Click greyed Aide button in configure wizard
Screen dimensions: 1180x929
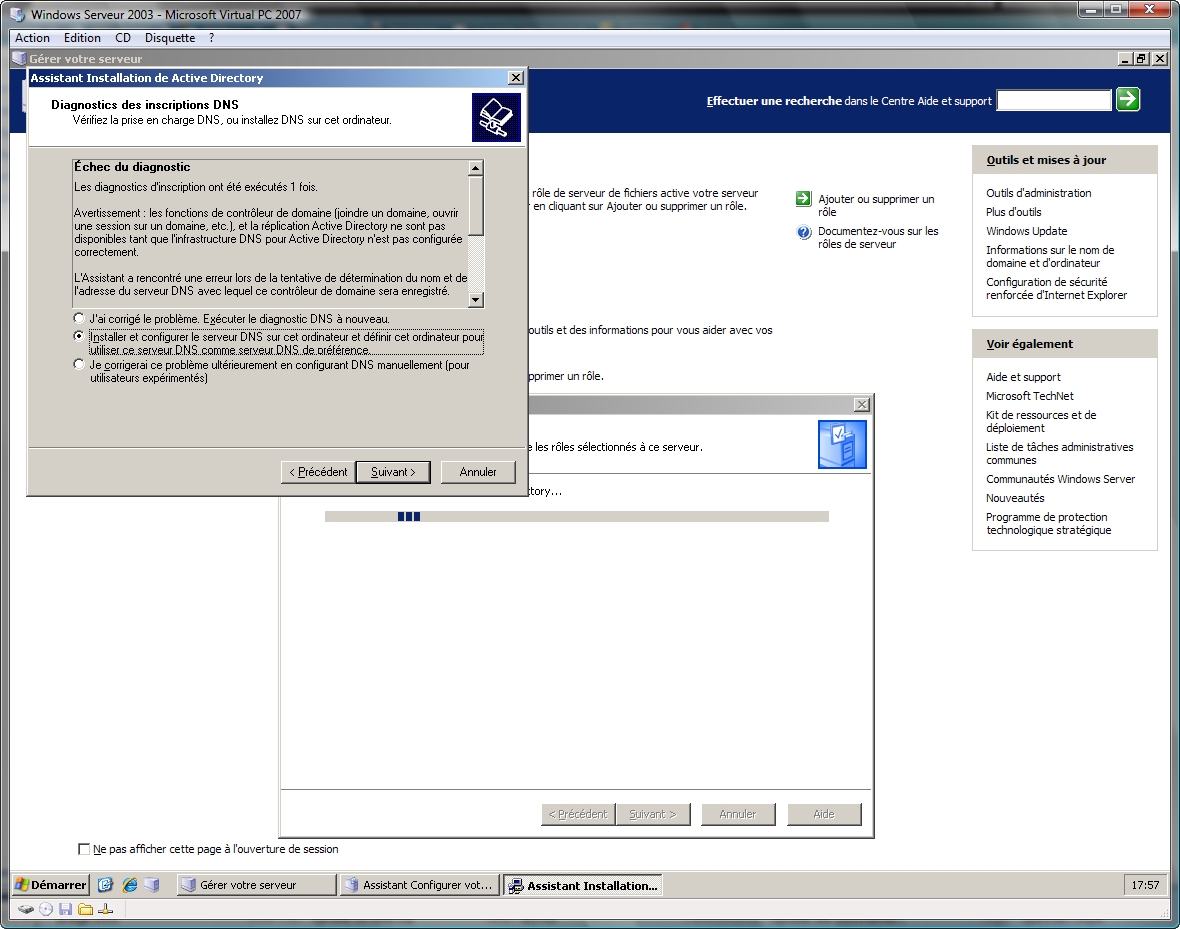tap(824, 814)
